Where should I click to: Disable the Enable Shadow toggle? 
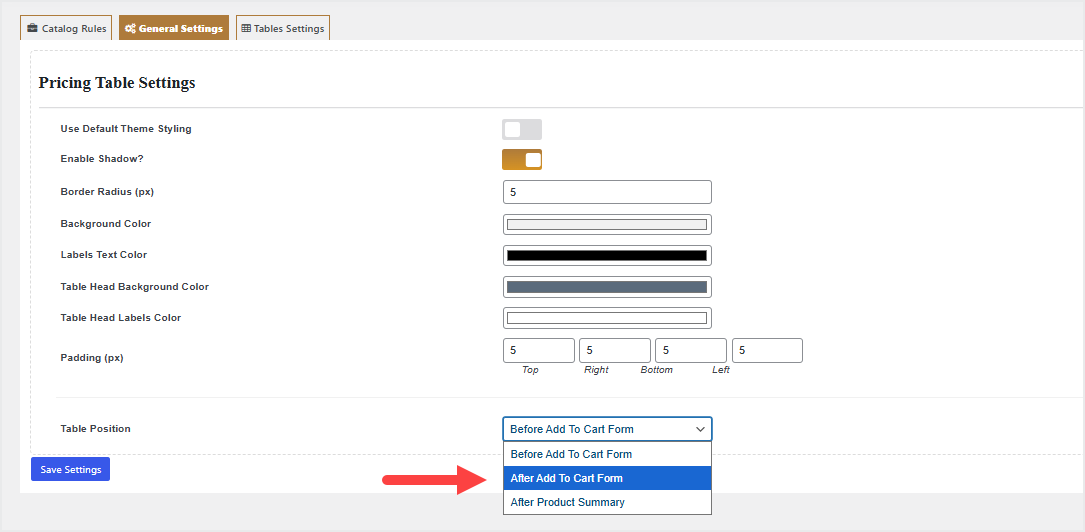click(521, 160)
